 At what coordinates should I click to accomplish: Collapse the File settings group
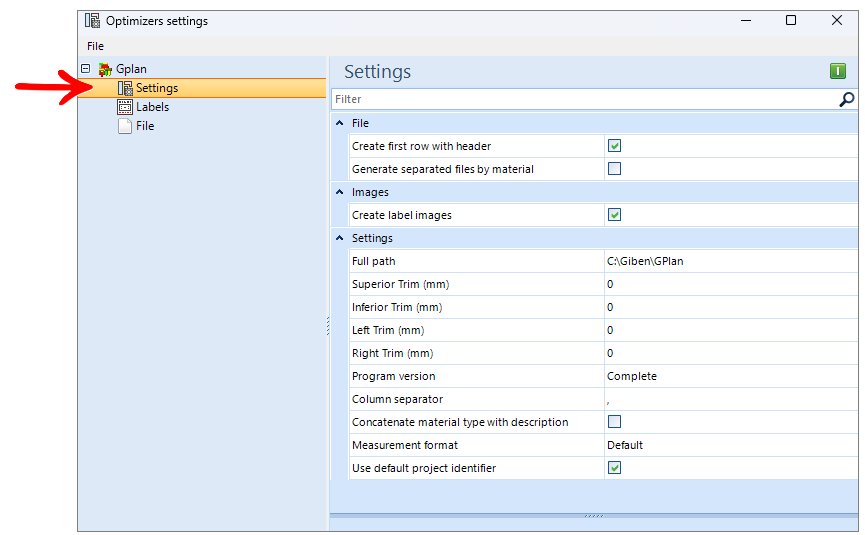point(340,123)
